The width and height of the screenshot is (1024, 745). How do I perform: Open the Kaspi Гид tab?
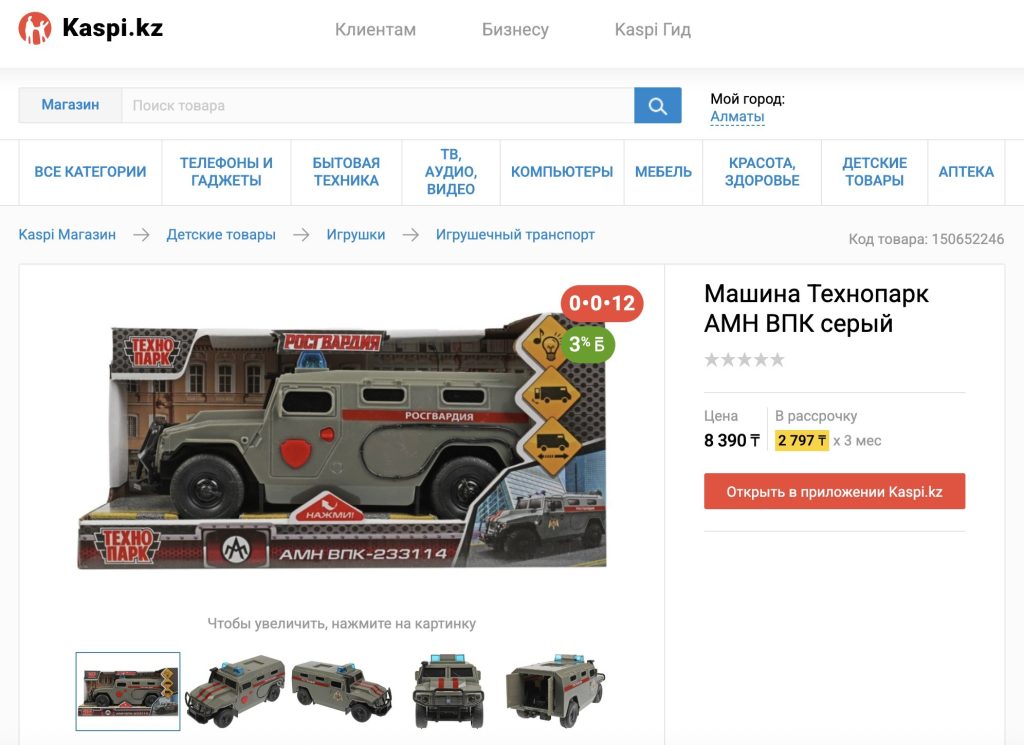[652, 29]
